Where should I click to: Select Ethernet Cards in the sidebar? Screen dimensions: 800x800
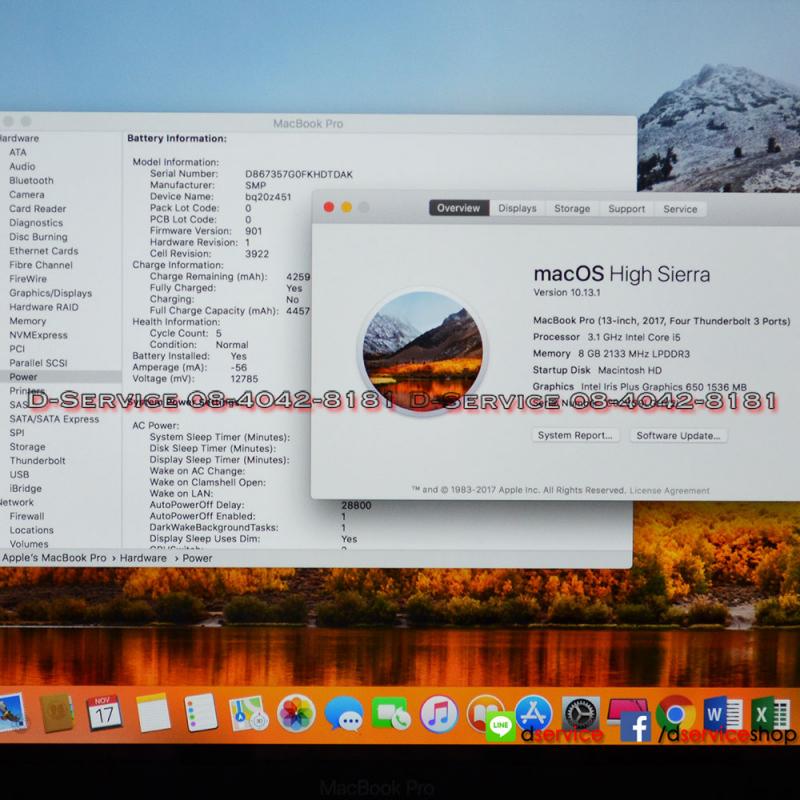coord(44,251)
